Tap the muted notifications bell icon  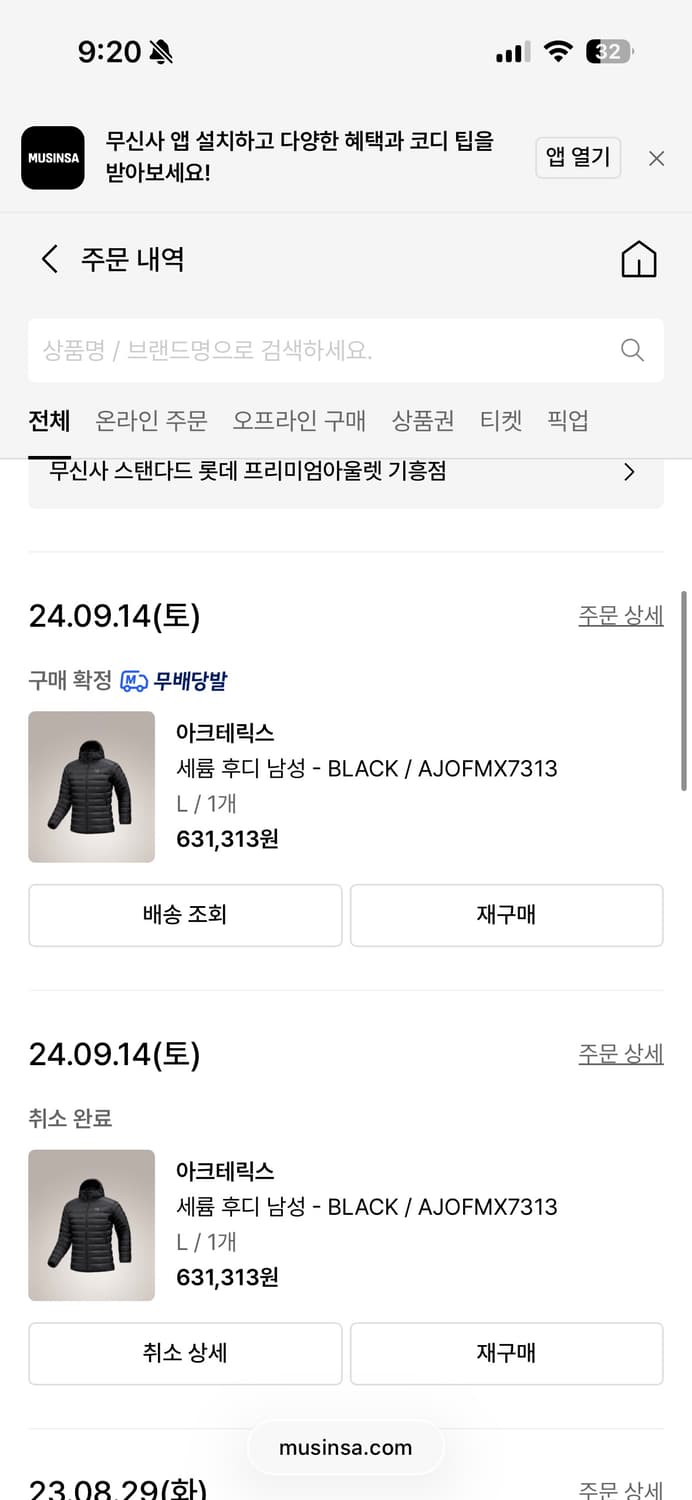click(x=160, y=50)
